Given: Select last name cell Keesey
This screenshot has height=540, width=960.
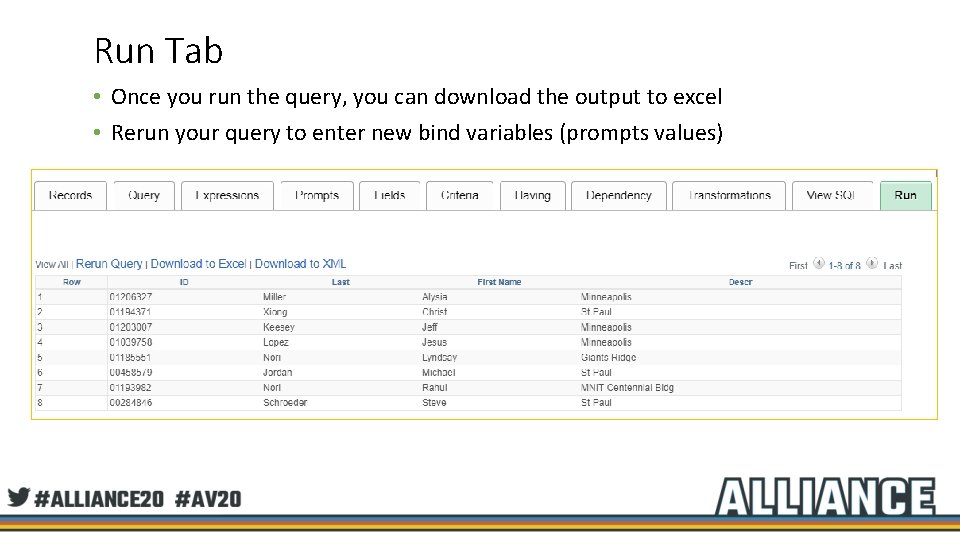Looking at the screenshot, I should coord(279,328).
